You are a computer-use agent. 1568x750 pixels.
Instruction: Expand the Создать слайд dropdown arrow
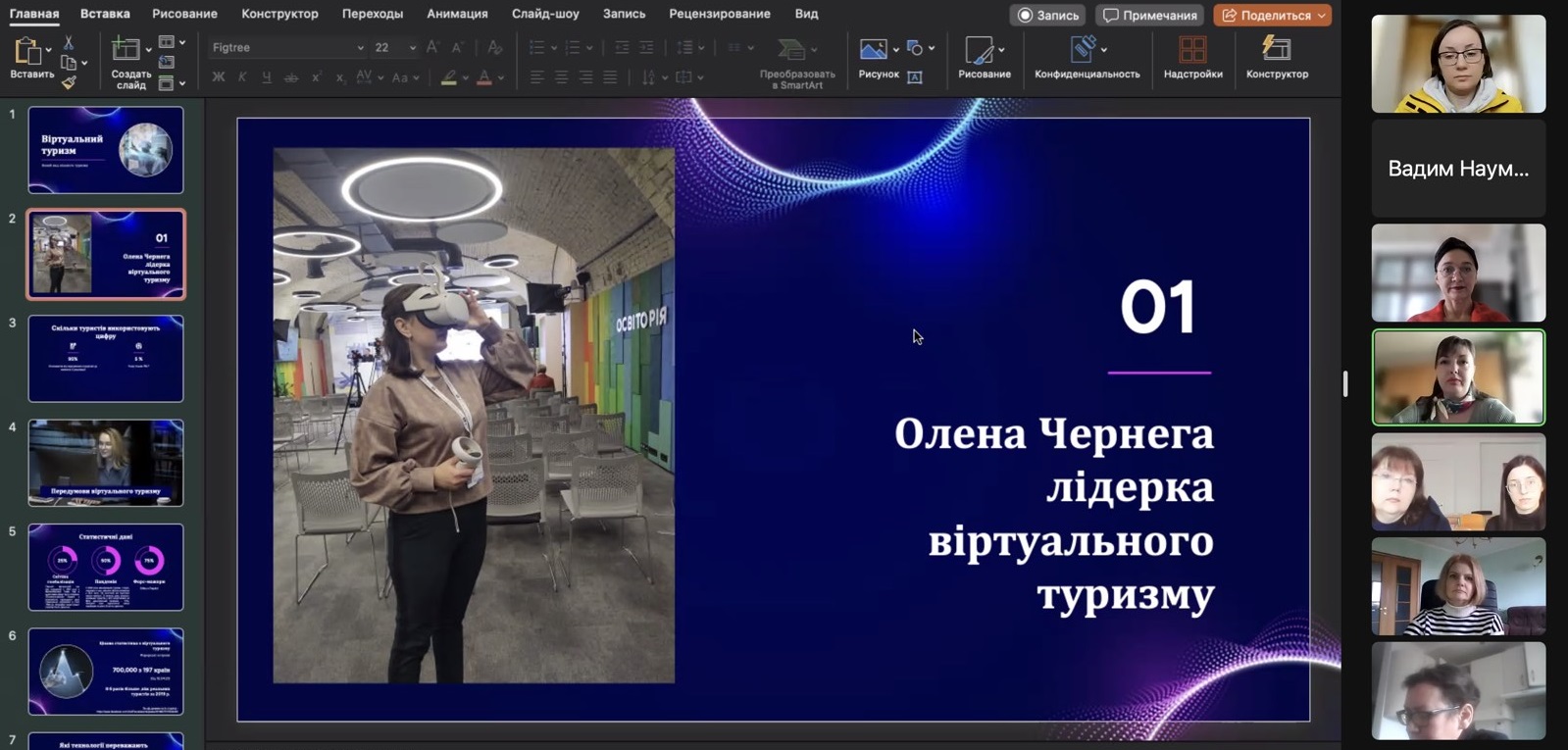149,50
